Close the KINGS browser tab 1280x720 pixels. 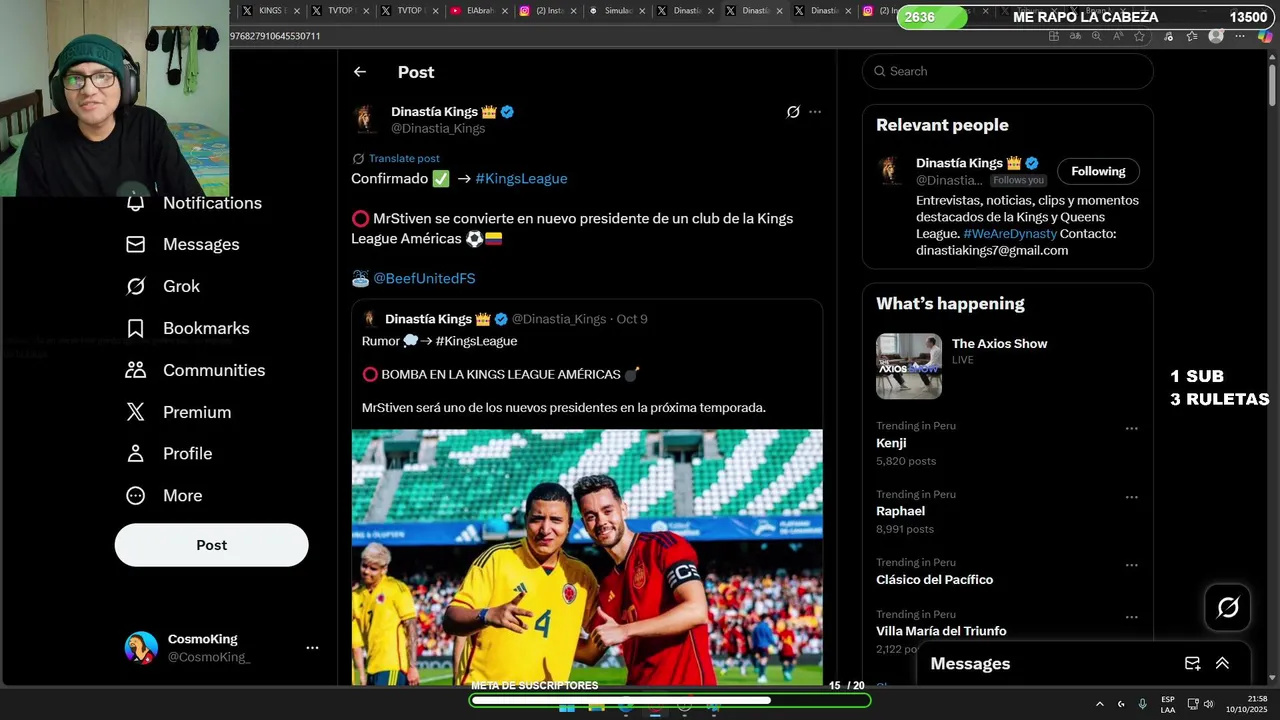[x=297, y=11]
